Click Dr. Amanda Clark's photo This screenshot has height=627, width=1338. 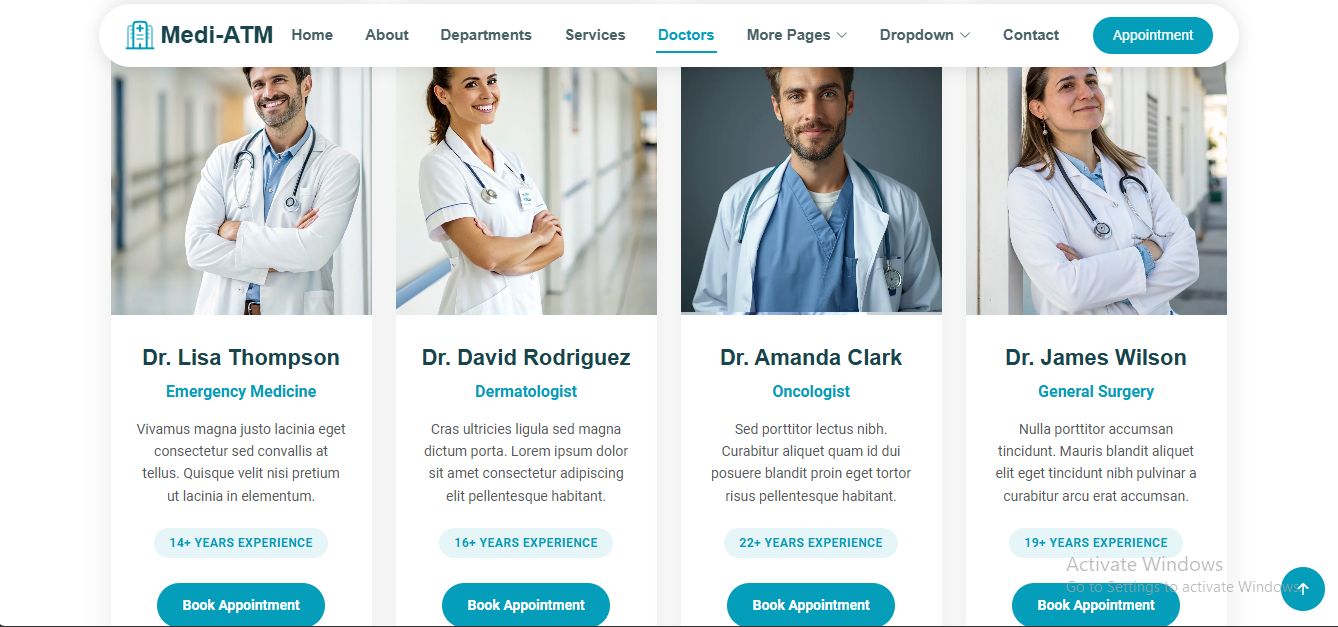coord(811,191)
